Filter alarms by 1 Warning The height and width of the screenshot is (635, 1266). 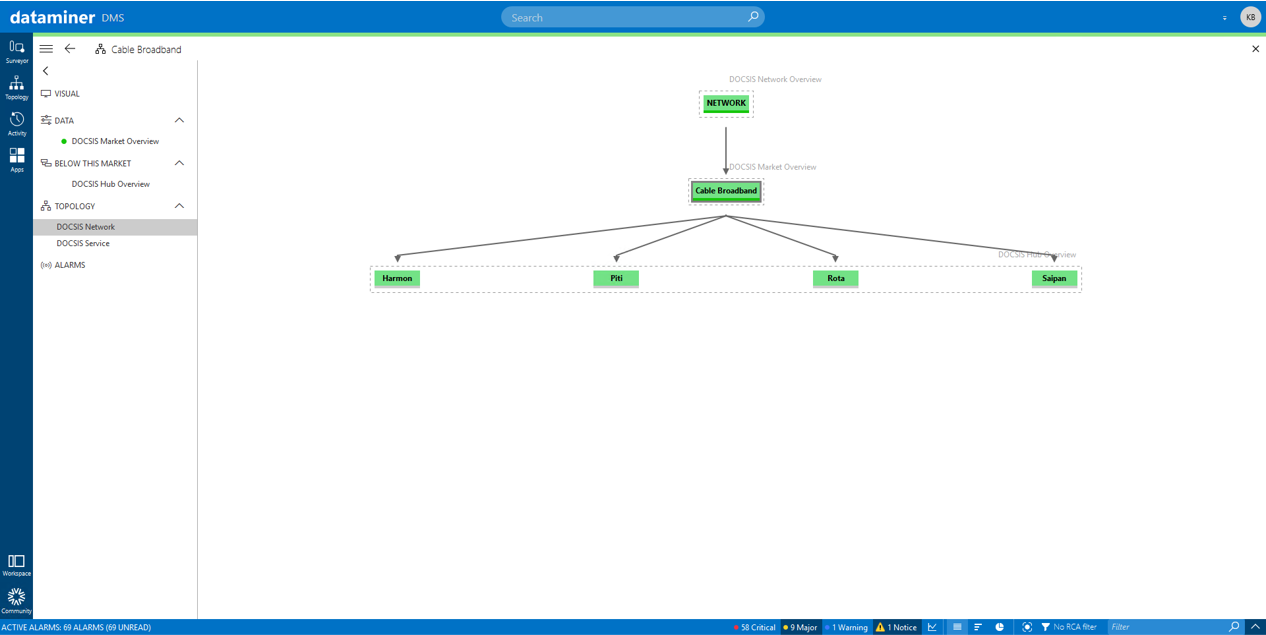847,627
